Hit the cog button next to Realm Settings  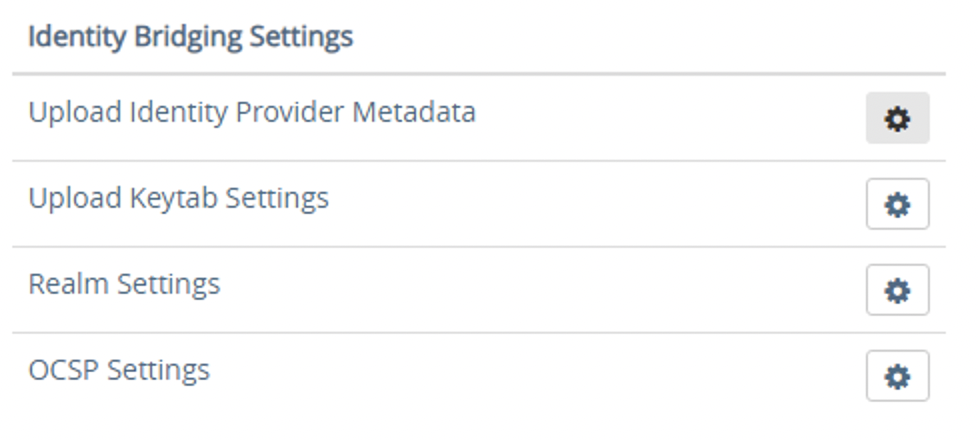point(897,290)
